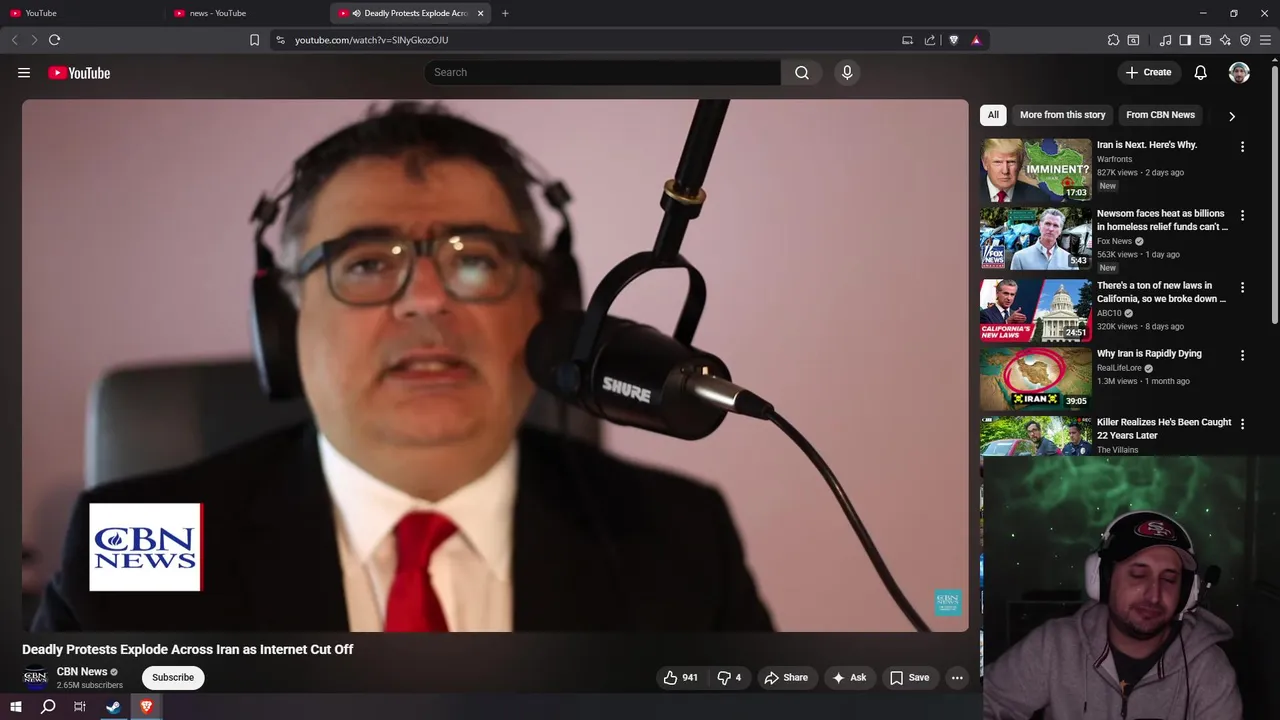This screenshot has width=1280, height=720.
Task: Reload the current page
Action: point(55,40)
